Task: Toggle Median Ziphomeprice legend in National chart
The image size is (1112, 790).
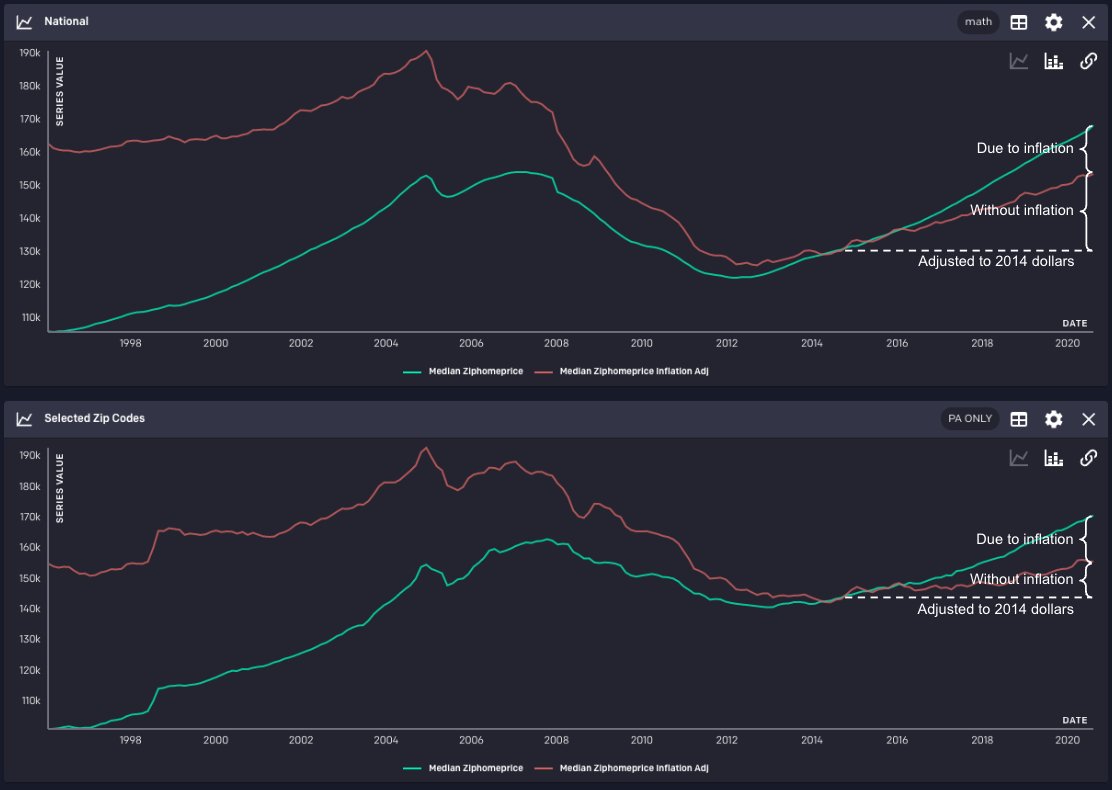Action: pos(463,371)
